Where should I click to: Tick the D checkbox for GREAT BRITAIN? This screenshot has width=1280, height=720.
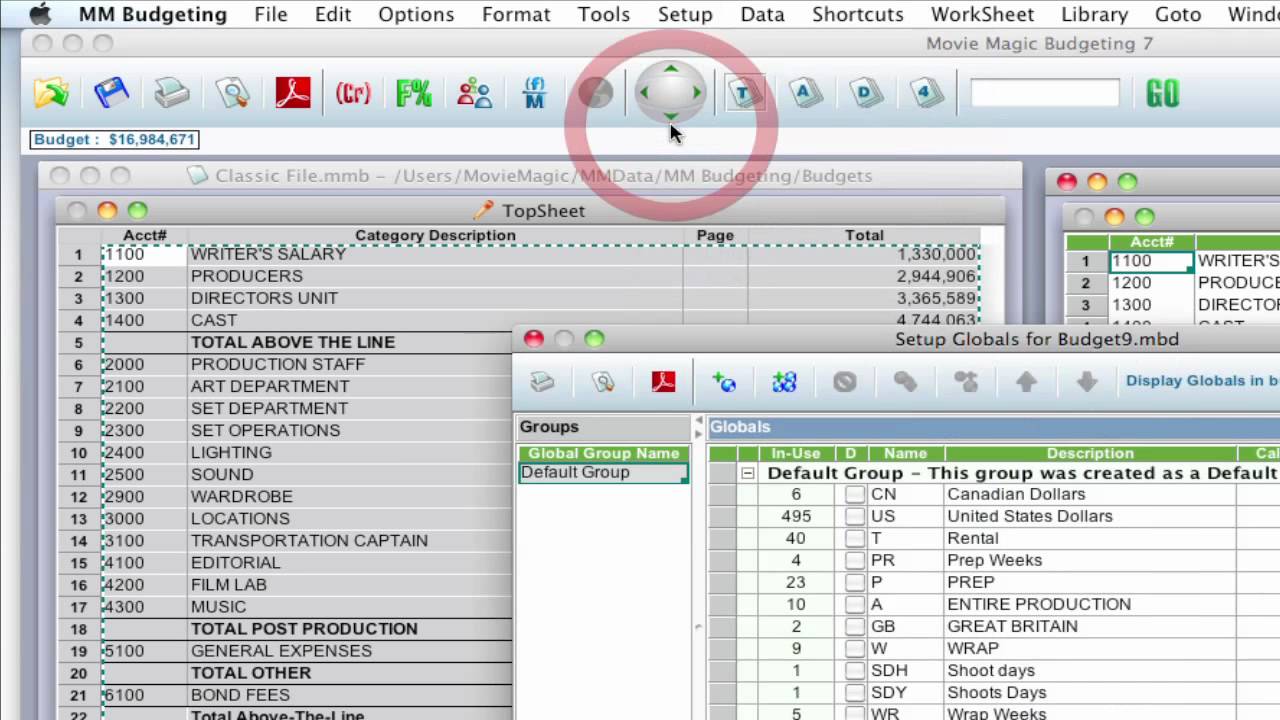coord(854,626)
